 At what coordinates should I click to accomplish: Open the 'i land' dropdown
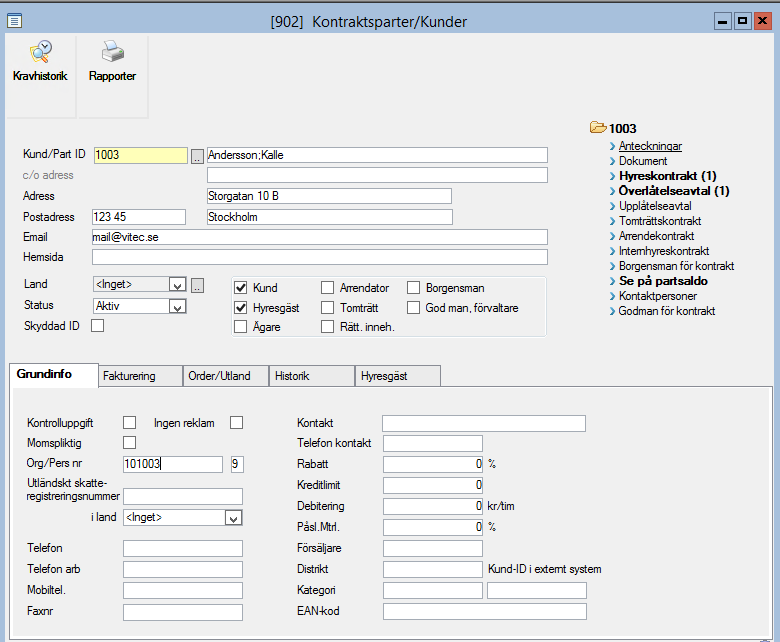point(233,518)
